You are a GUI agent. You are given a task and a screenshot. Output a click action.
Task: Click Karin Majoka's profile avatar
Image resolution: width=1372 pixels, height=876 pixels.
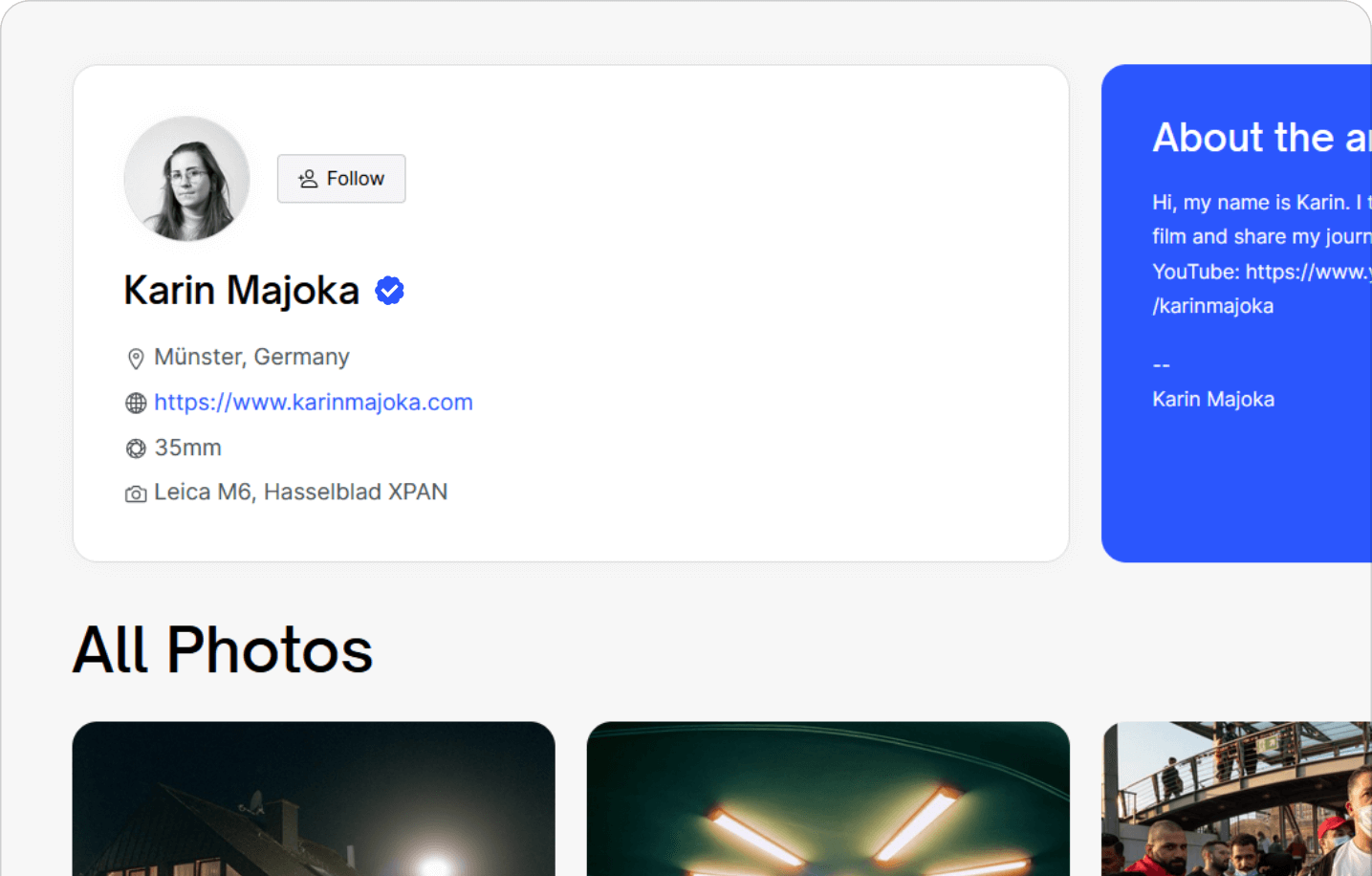187,179
